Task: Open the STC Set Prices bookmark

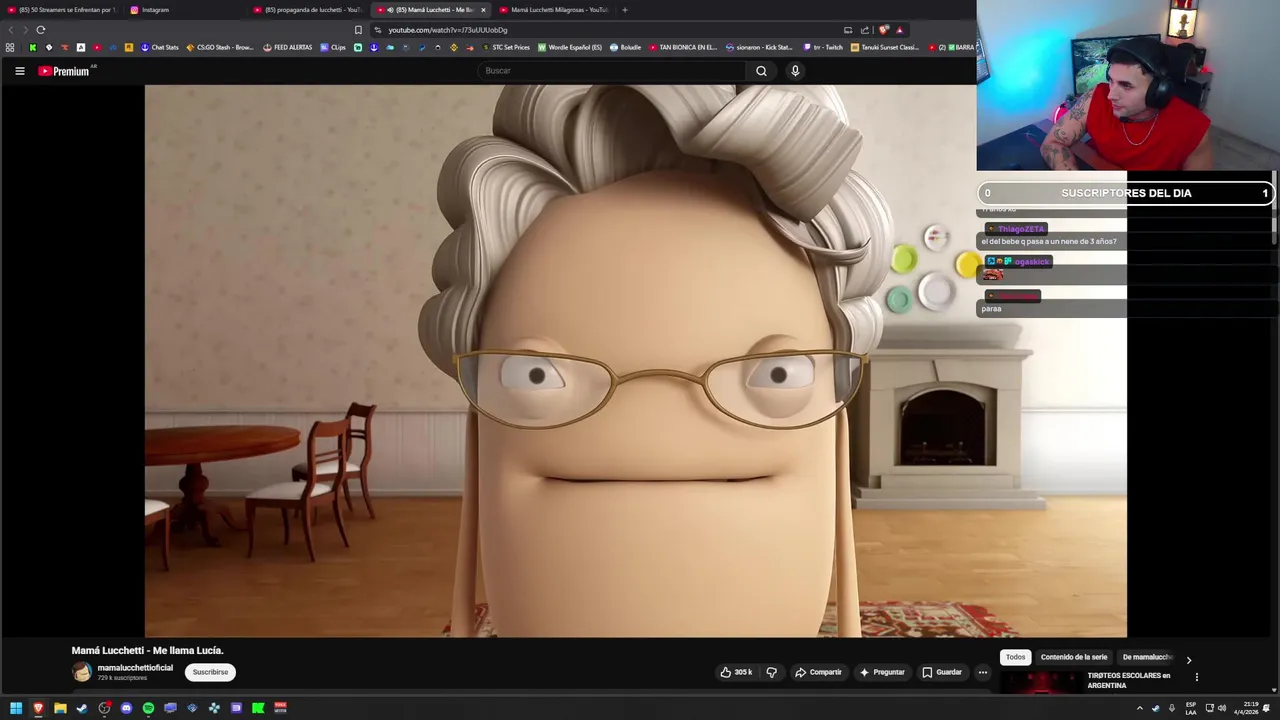Action: pyautogui.click(x=506, y=47)
